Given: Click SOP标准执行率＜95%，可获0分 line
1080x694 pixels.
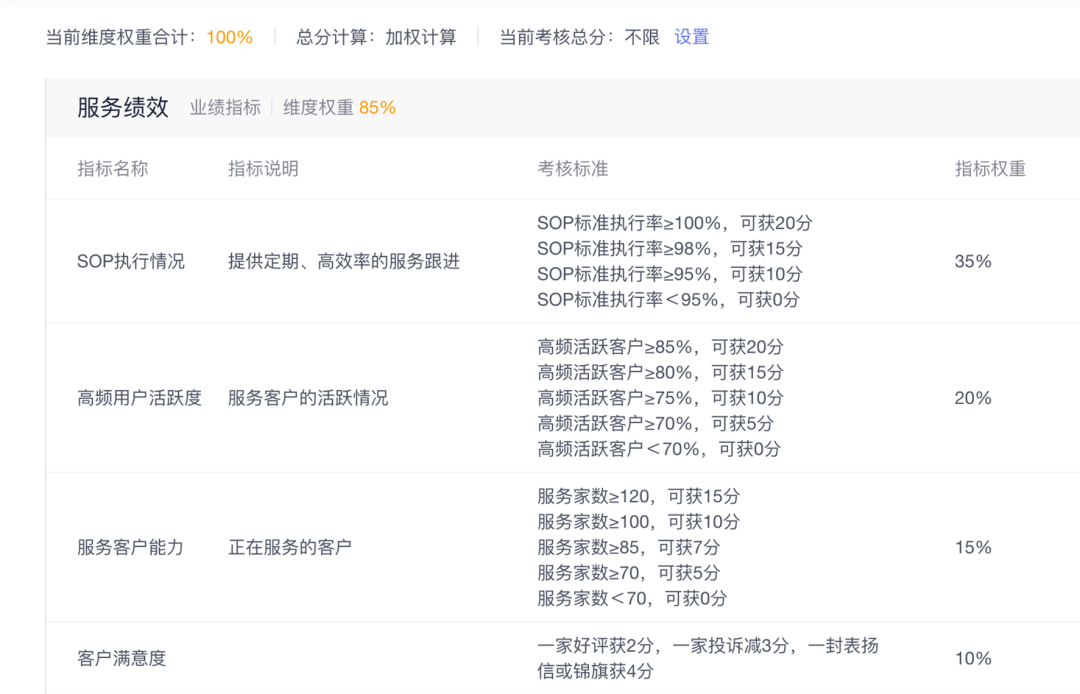Looking at the screenshot, I should (668, 299).
